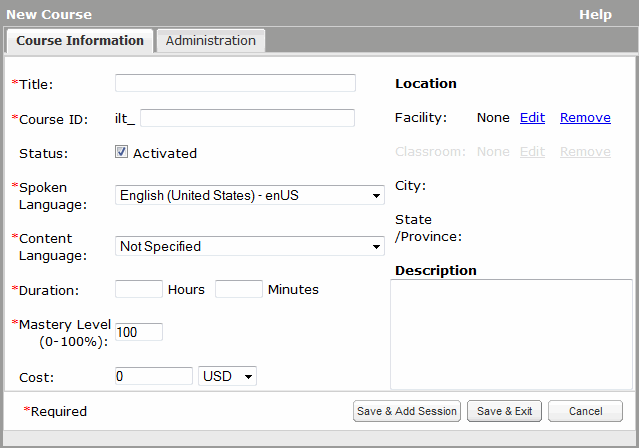The image size is (639, 448).
Task: Select the Mastery Level input box
Action: coord(139,332)
